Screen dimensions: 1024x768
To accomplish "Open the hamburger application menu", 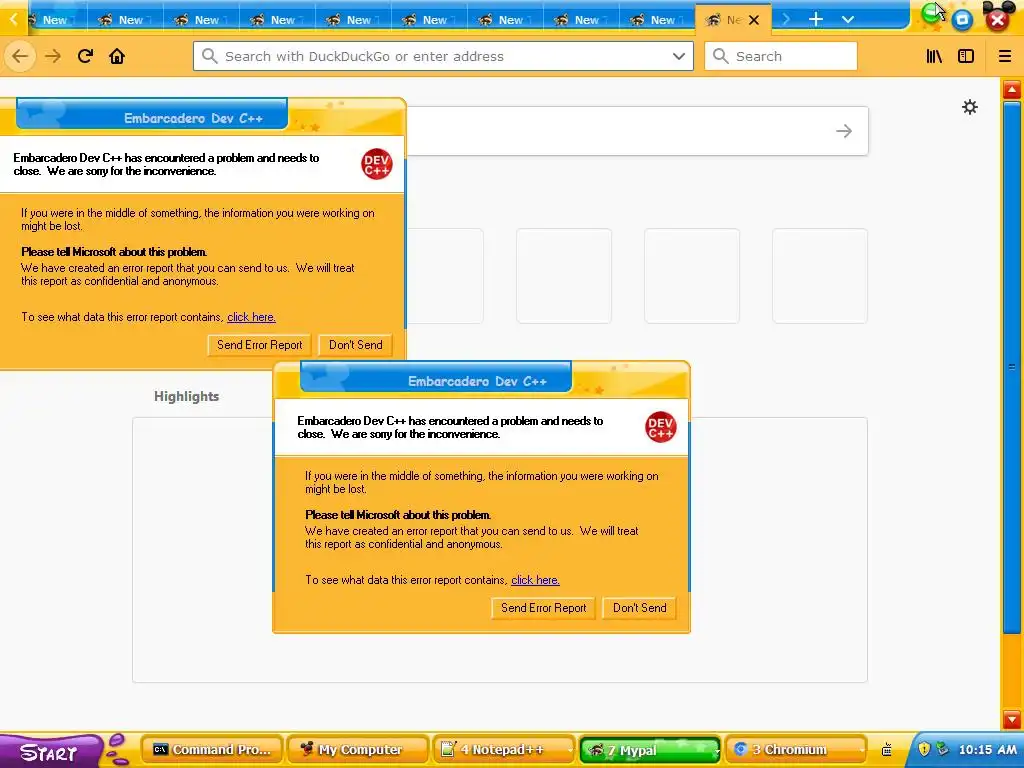I will pyautogui.click(x=1004, y=56).
